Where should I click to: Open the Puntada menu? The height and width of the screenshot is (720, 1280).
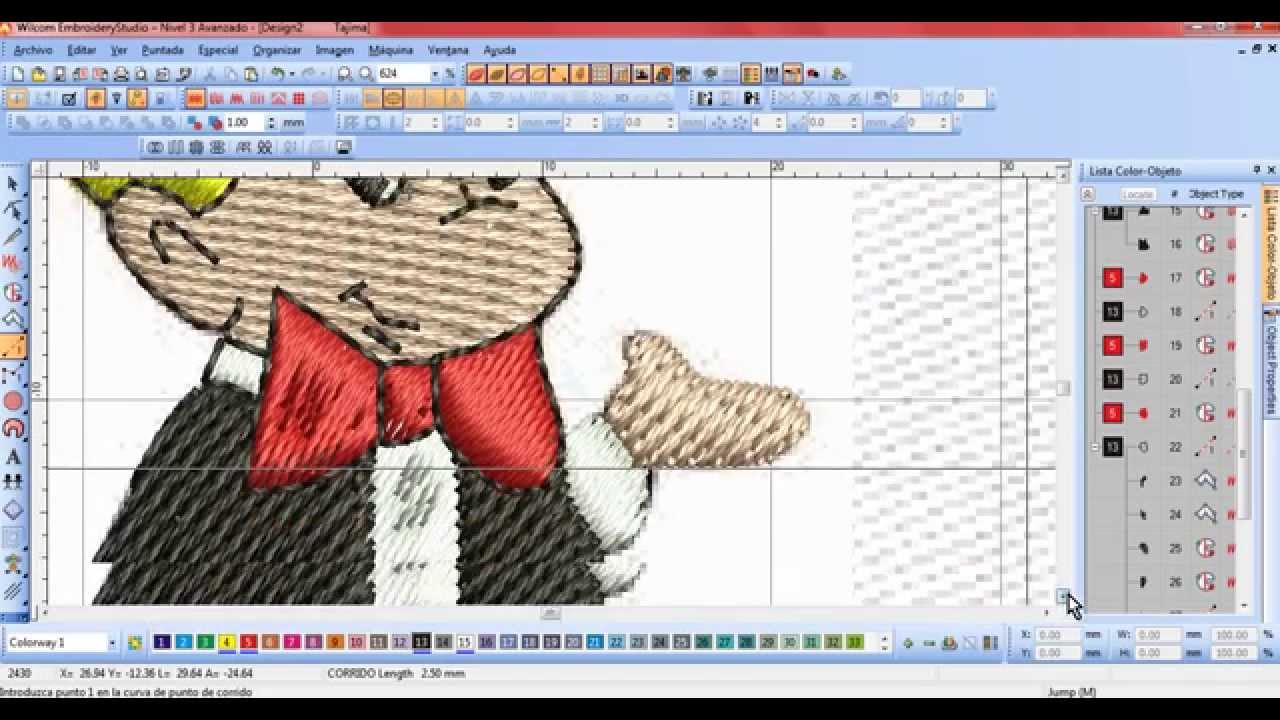(x=162, y=50)
